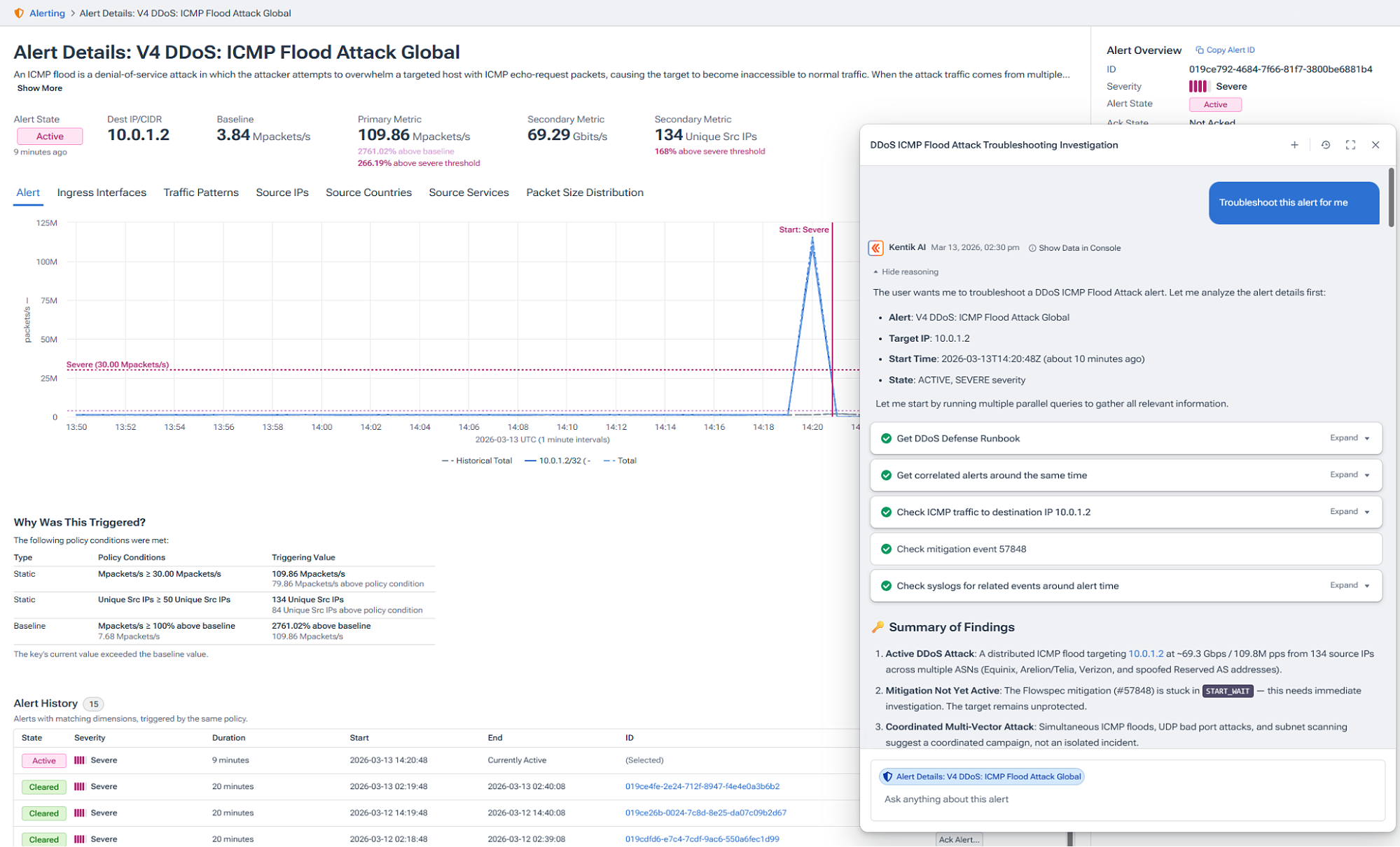Viewport: 1400px width, 847px height.
Task: Expand correlated alerts query results
Action: pyautogui.click(x=1347, y=475)
